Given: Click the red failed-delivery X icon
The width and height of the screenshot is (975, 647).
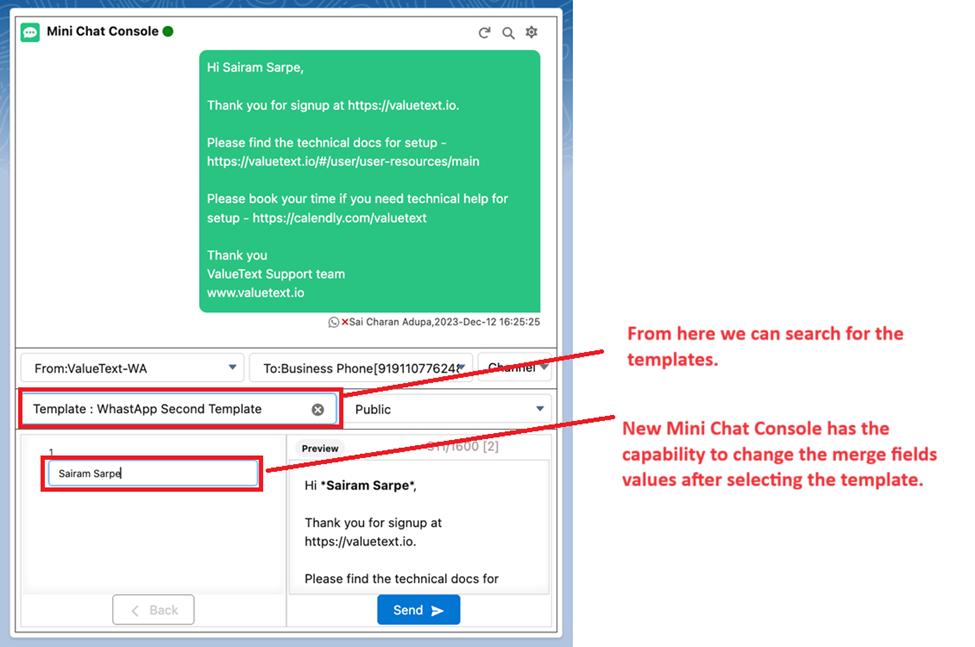Looking at the screenshot, I should (345, 322).
